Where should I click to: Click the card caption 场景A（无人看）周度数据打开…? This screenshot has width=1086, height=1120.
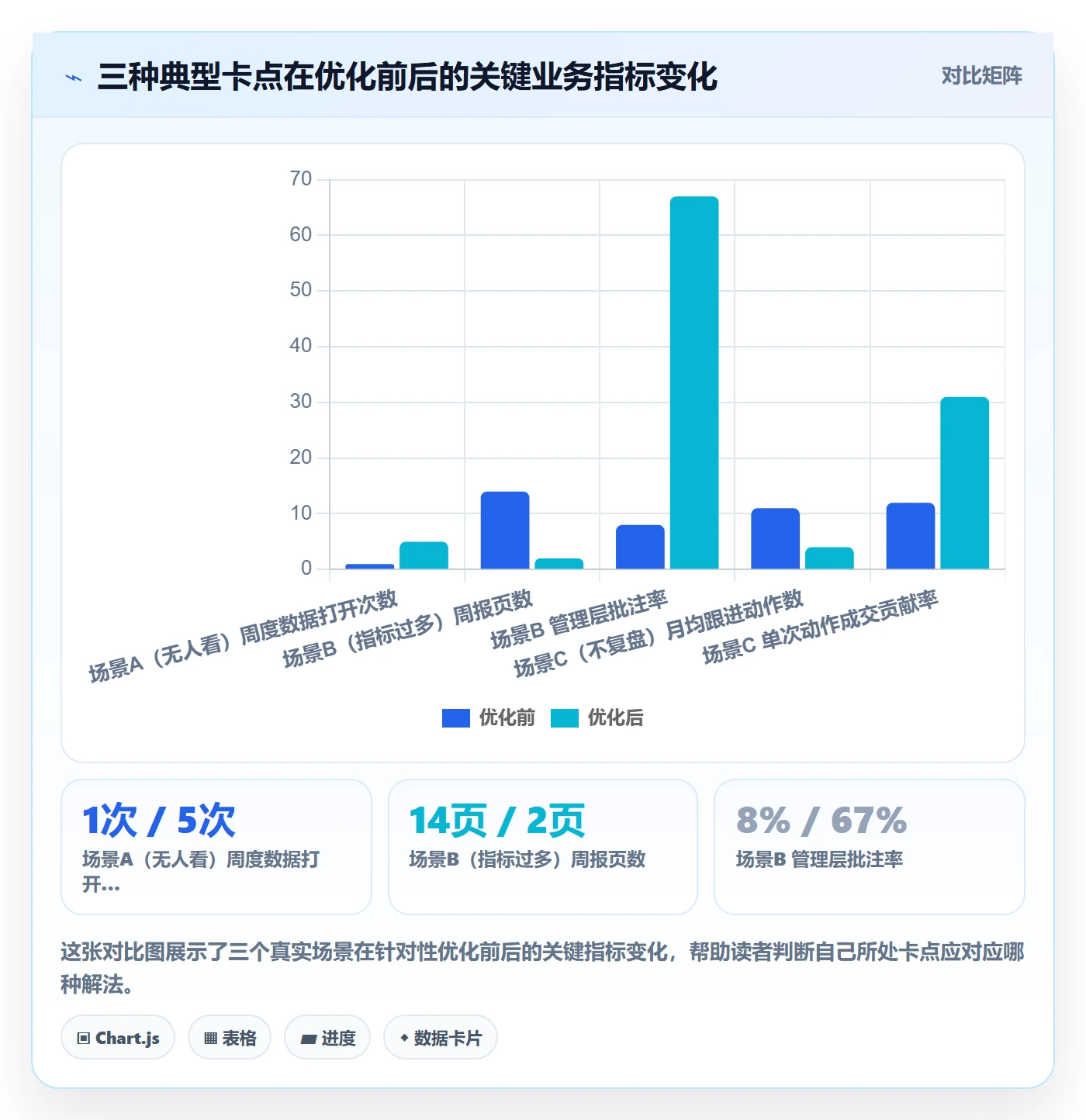201,872
